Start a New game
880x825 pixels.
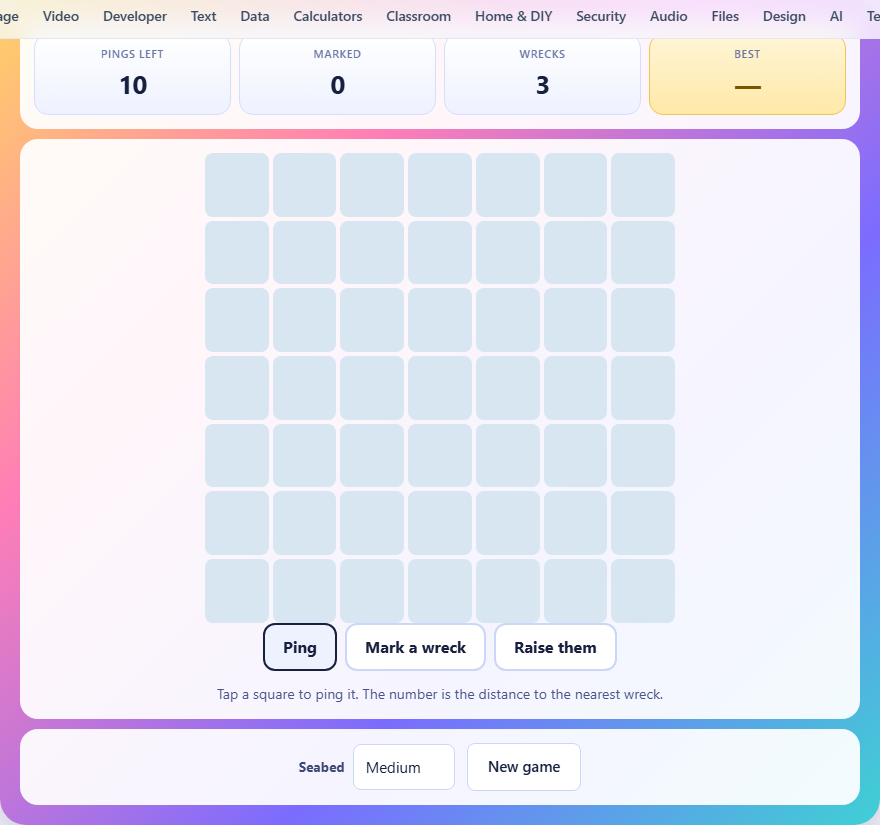[524, 767]
